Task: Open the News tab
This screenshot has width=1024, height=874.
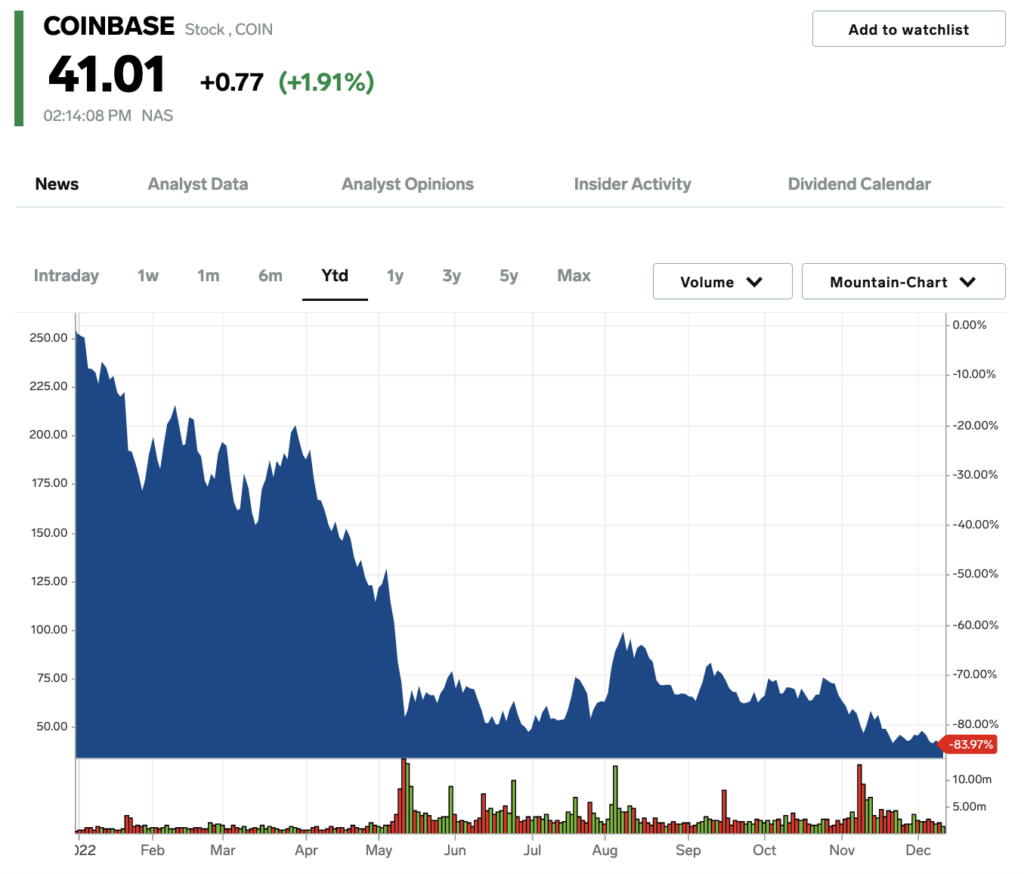Action: pyautogui.click(x=57, y=184)
